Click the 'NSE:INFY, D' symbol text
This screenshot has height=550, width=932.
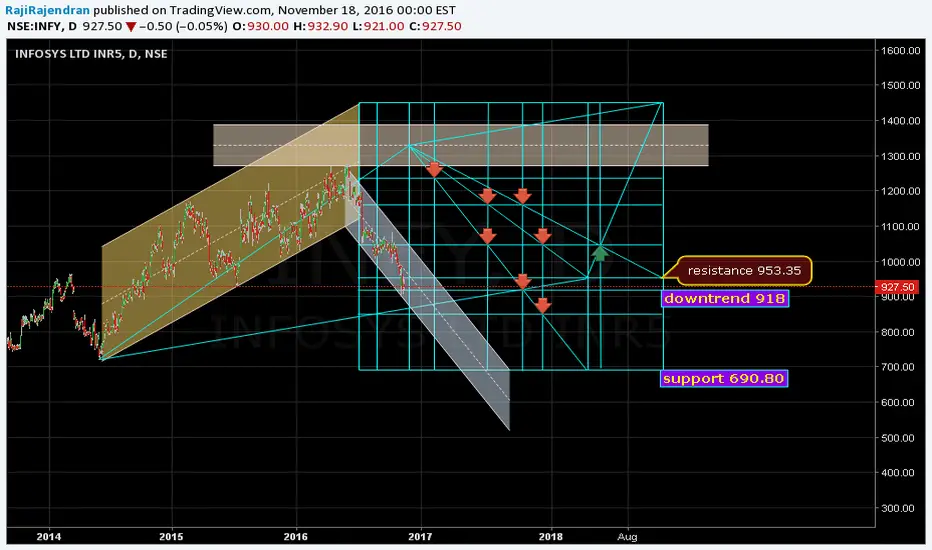tap(42, 27)
